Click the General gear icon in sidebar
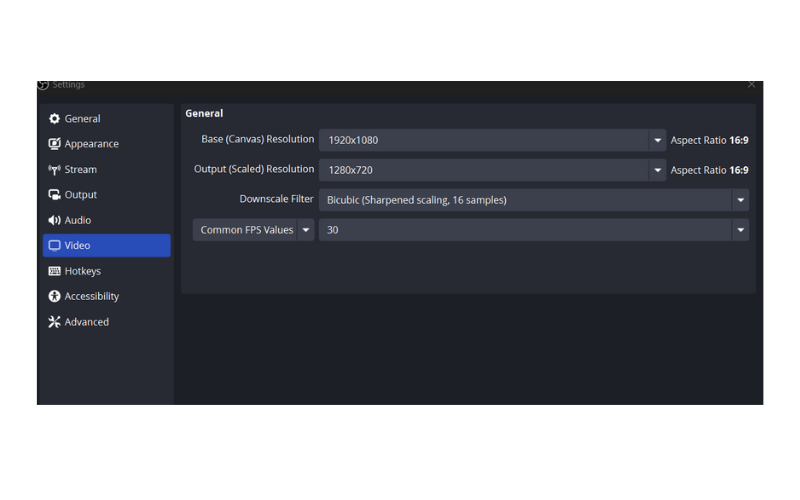The image size is (800, 500). pos(54,119)
